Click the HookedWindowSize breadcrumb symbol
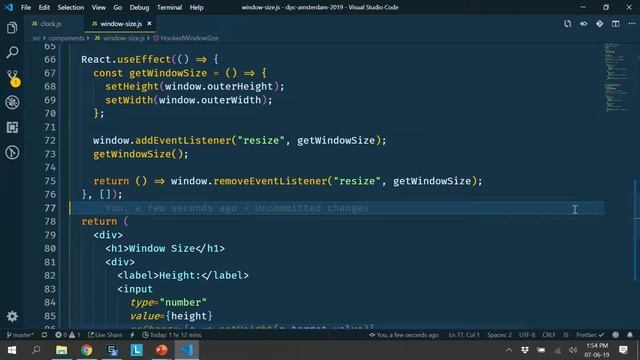This screenshot has width=640, height=360. 186,38
